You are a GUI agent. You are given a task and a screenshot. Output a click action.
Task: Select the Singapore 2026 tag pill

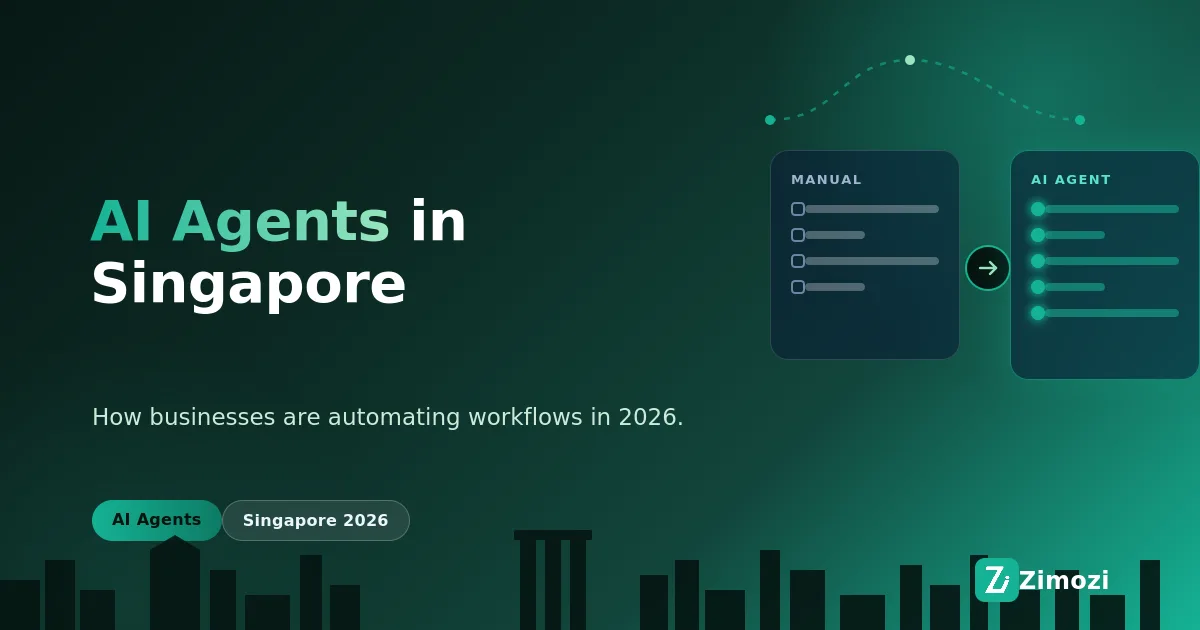click(x=316, y=520)
